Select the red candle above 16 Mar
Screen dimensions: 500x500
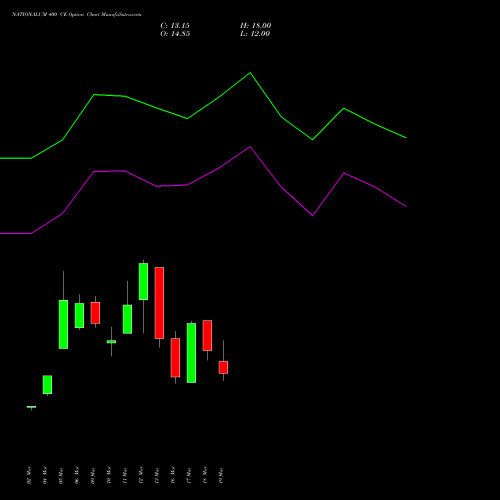pos(175,358)
